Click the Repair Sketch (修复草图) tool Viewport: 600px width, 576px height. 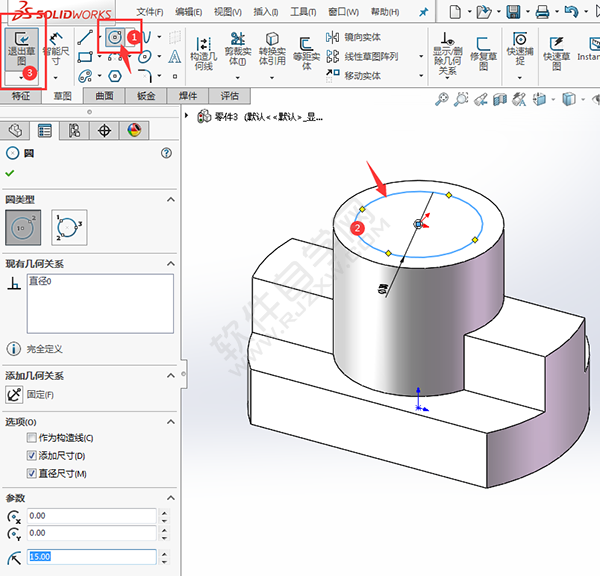483,54
